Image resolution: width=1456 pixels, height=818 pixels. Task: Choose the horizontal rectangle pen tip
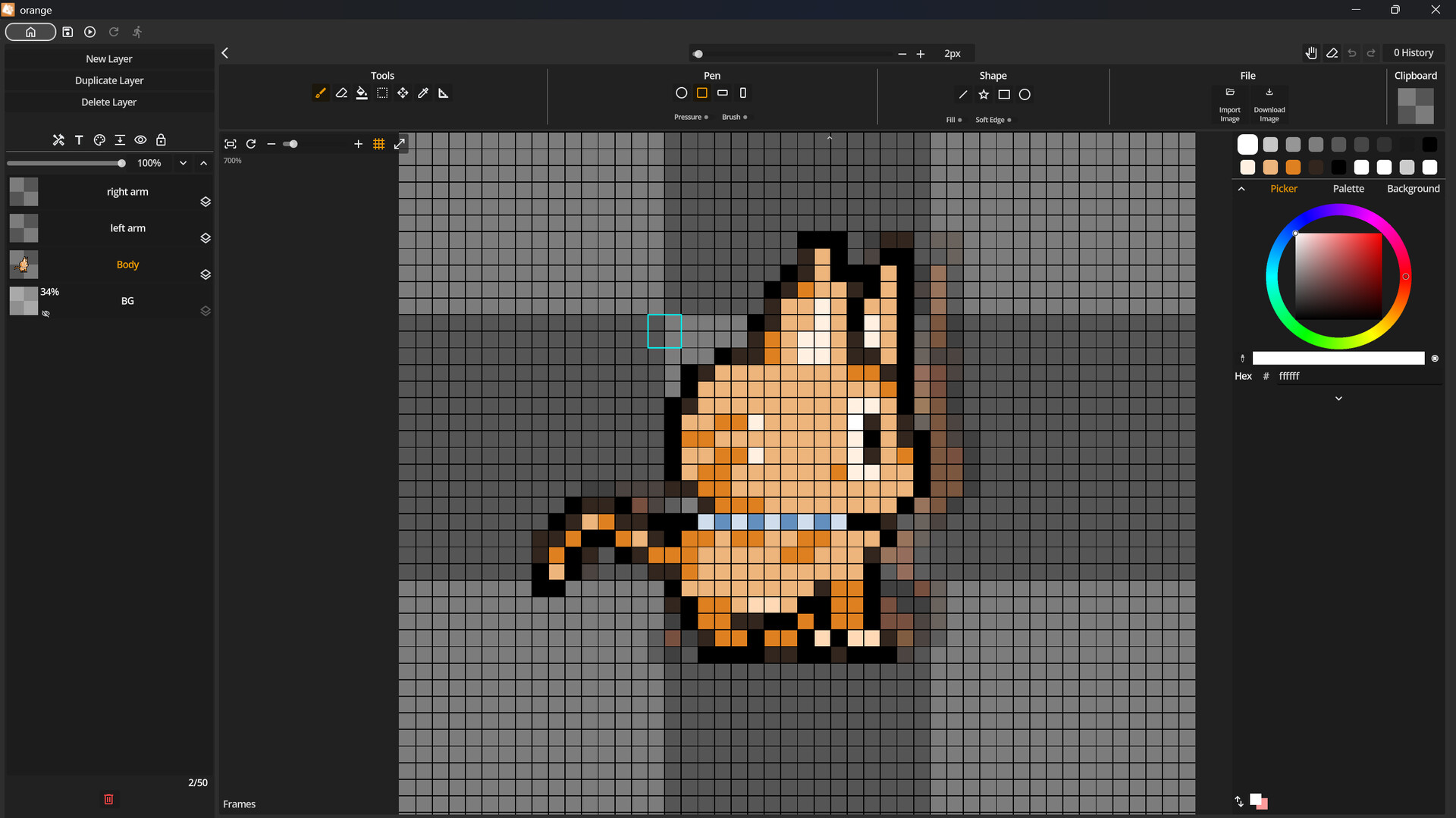point(723,93)
